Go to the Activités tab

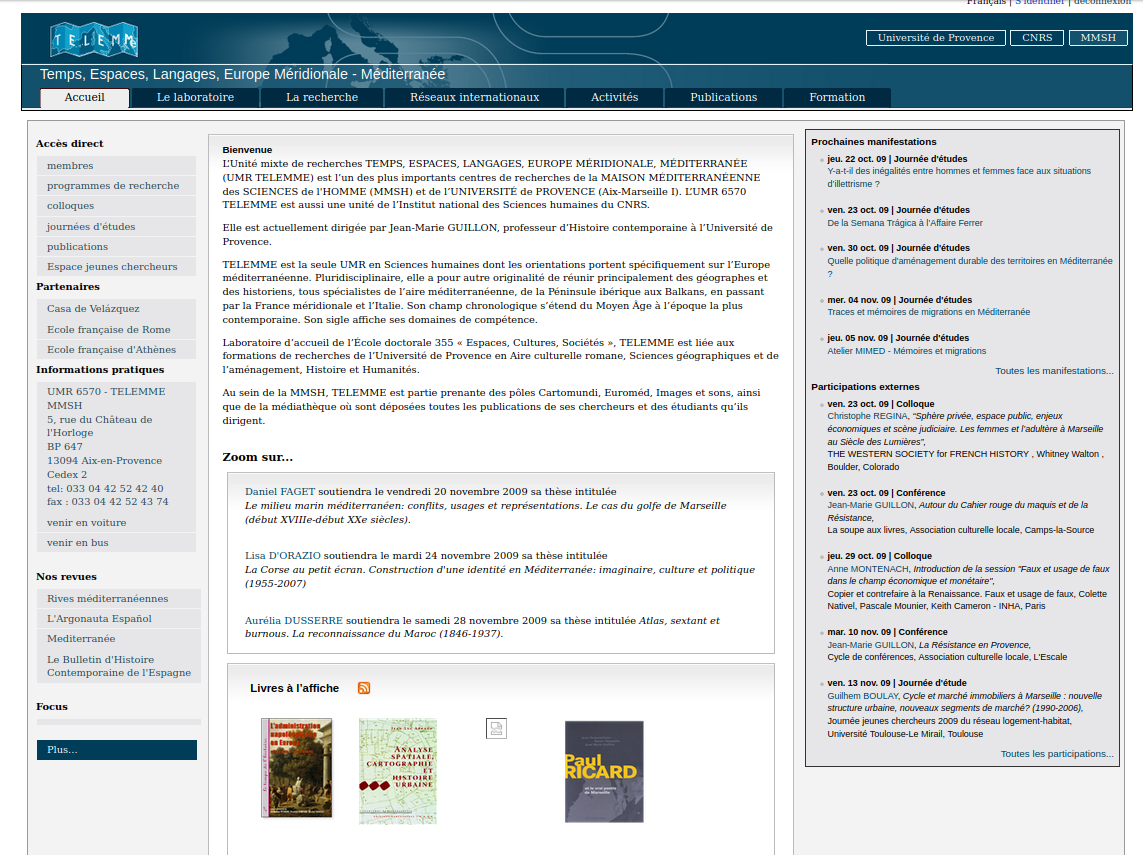[x=615, y=98]
